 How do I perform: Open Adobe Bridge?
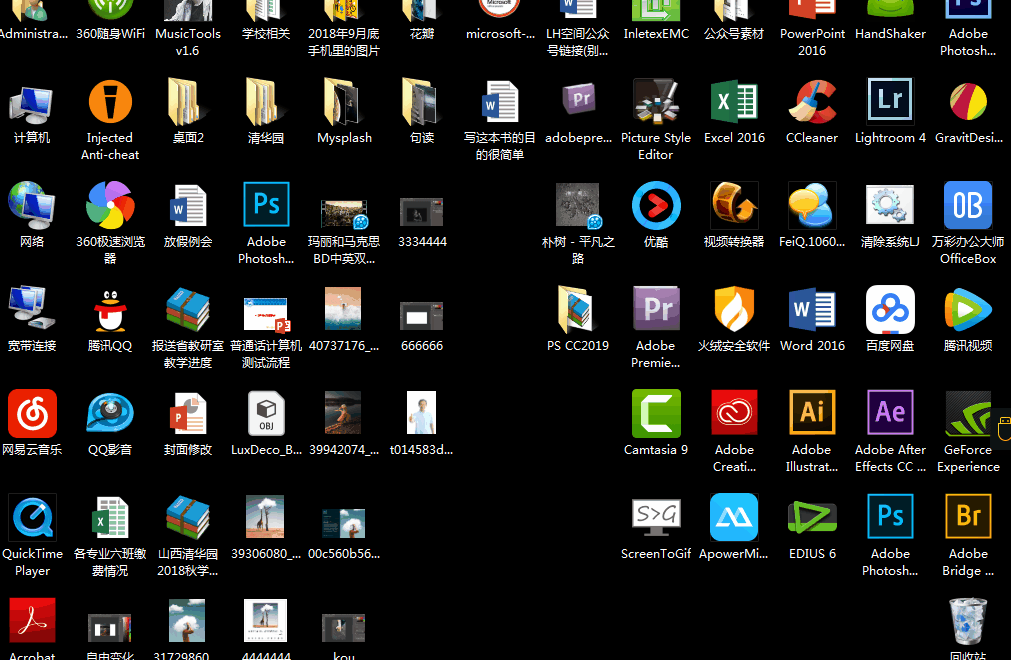pyautogui.click(x=968, y=516)
